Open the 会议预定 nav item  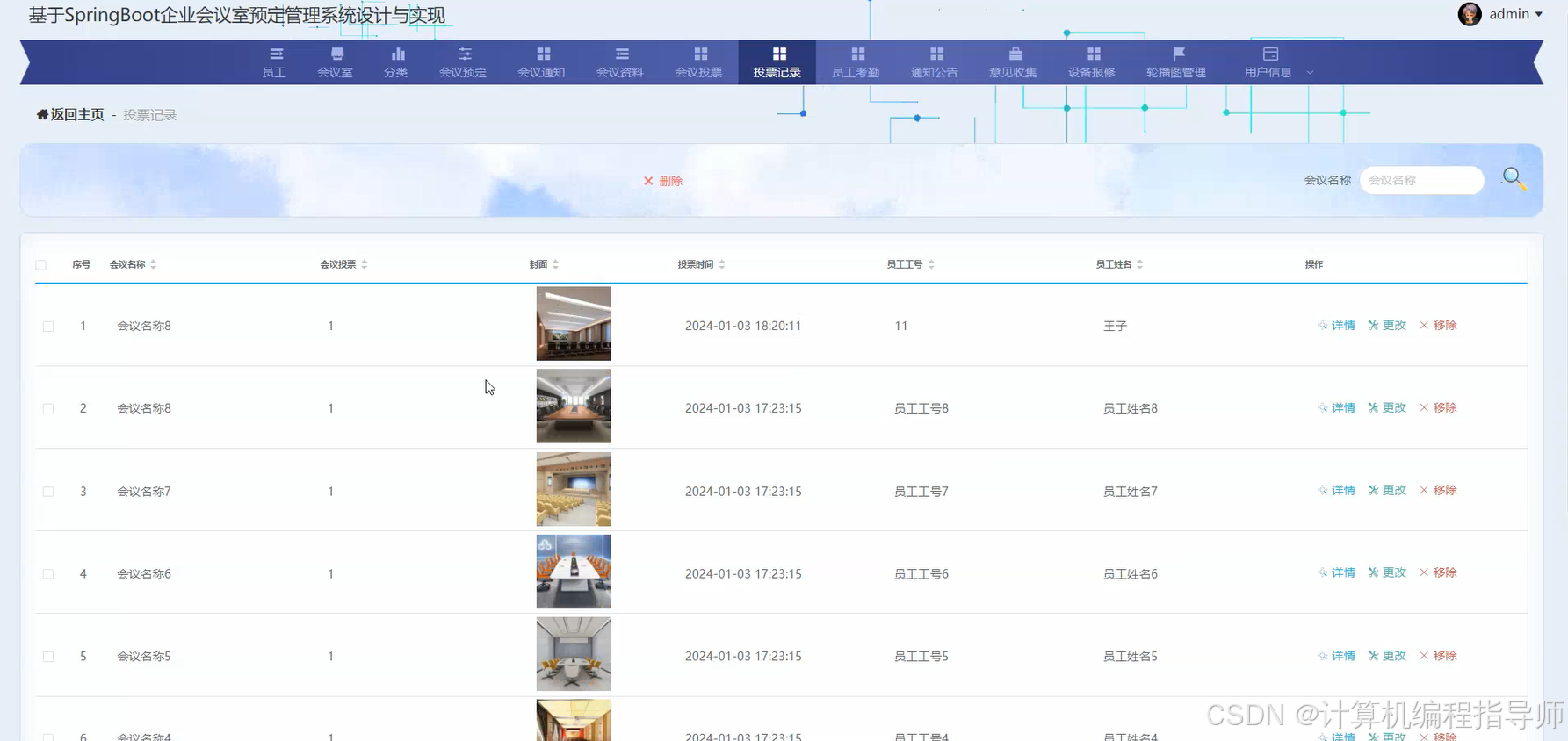[x=463, y=62]
